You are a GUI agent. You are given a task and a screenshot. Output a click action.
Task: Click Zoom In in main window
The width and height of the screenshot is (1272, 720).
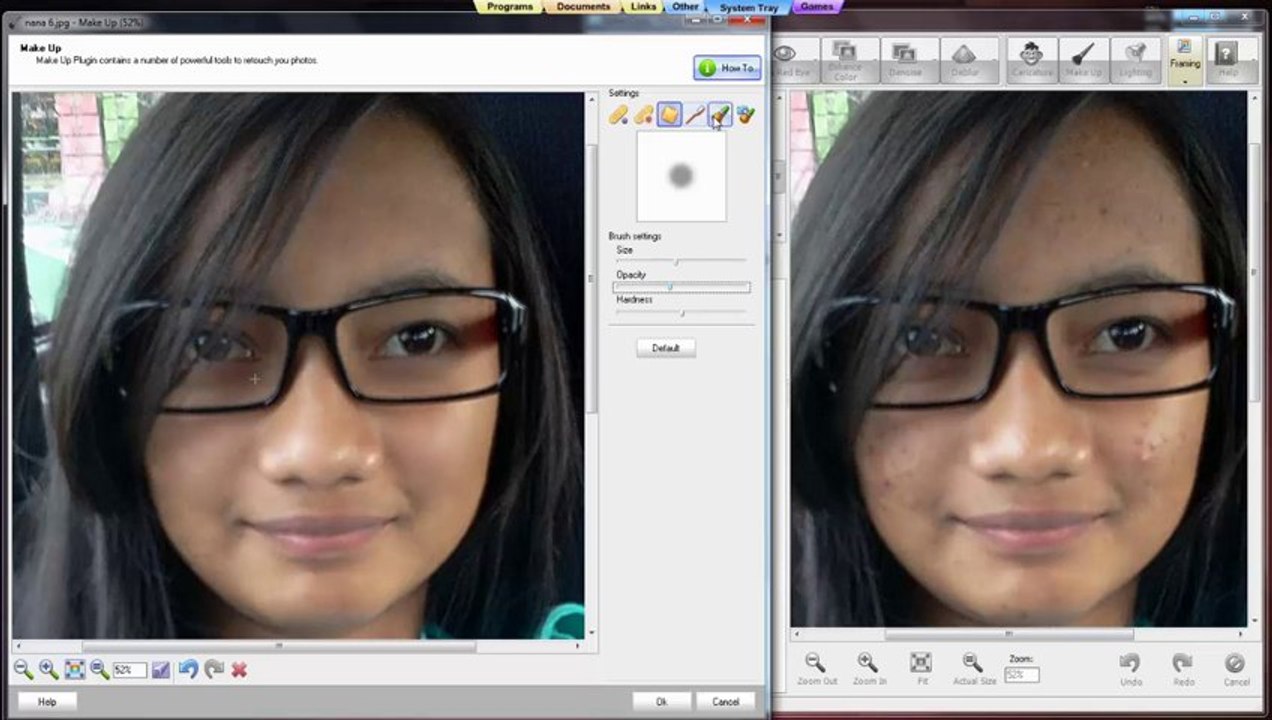[x=868, y=669]
